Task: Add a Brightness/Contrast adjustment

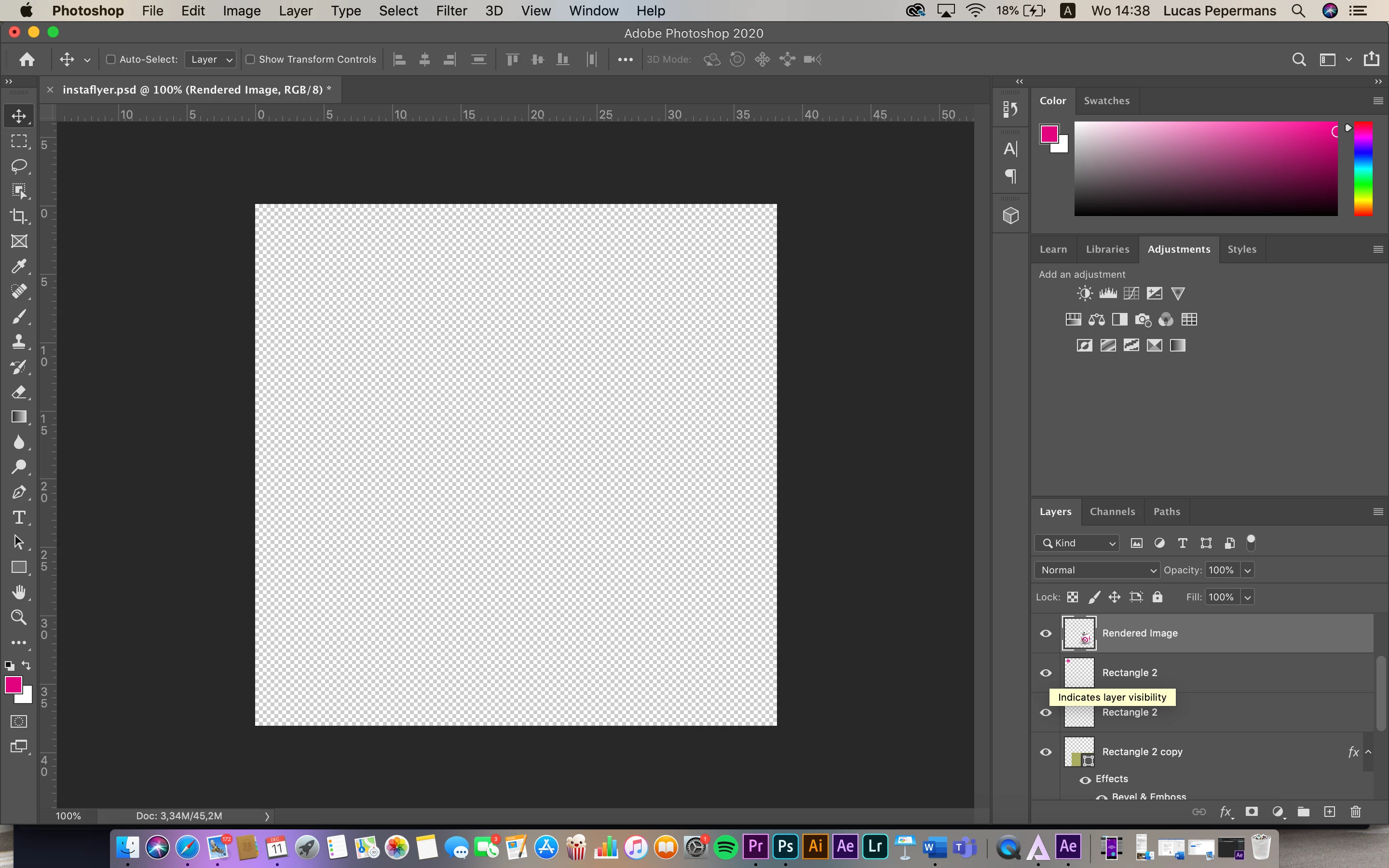Action: click(x=1084, y=293)
